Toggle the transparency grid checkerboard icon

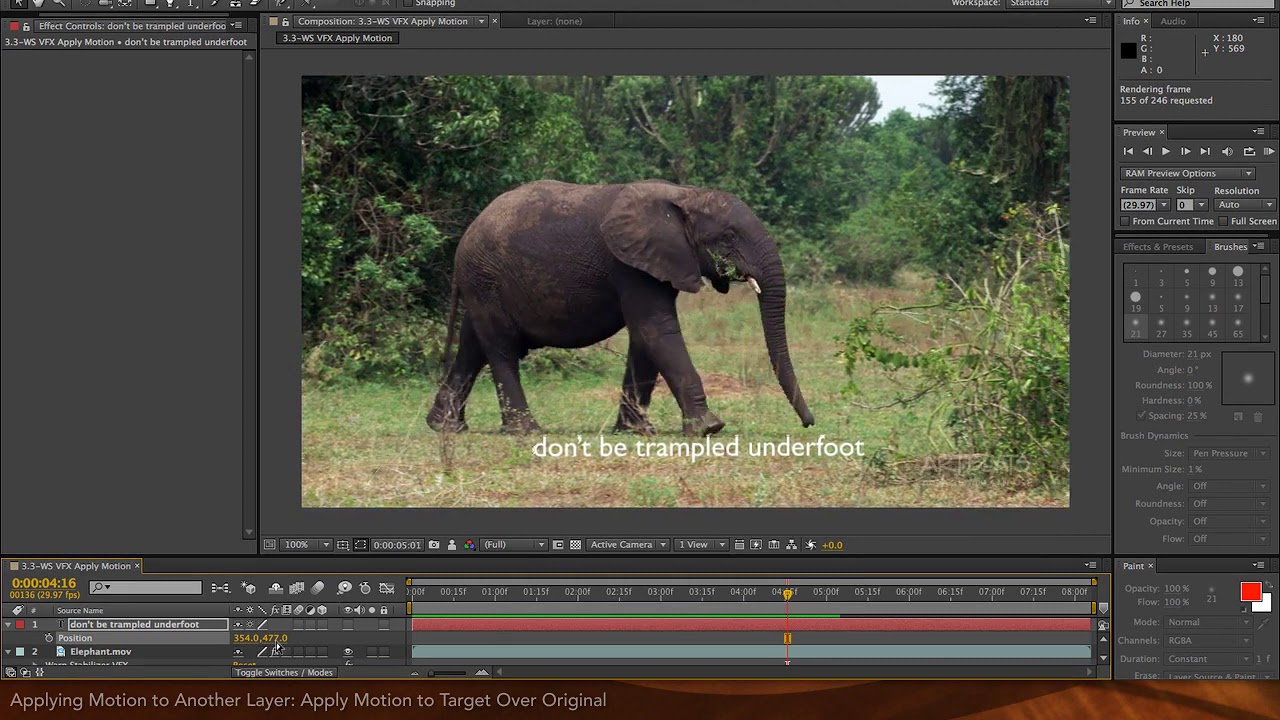[x=575, y=545]
